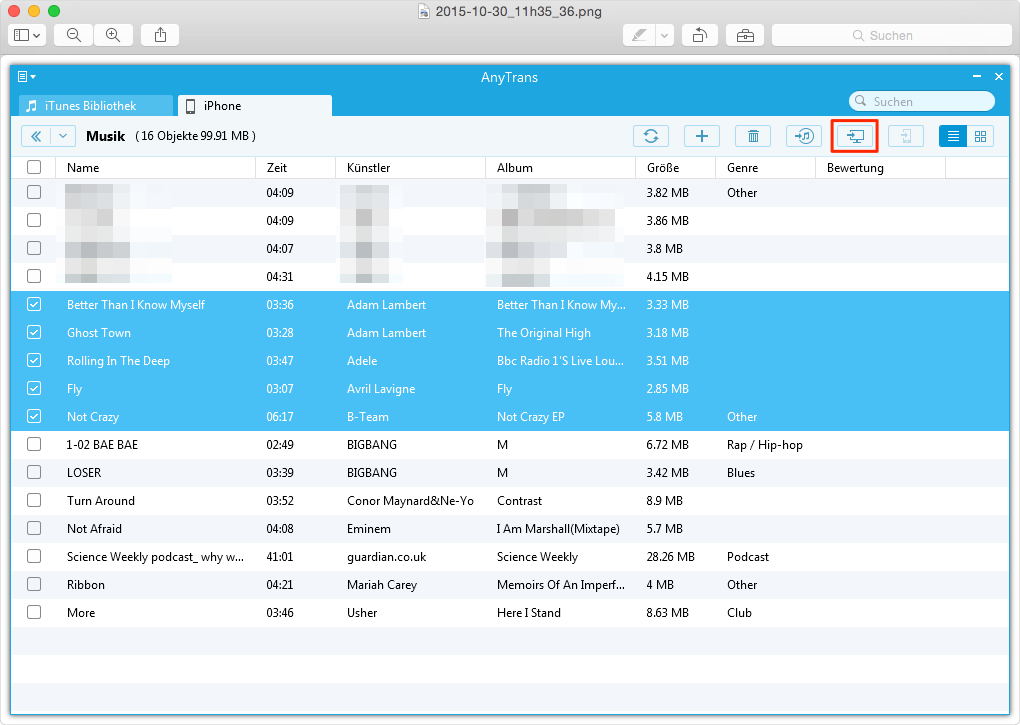Check the Turn Around checkbox
The width and height of the screenshot is (1020, 725).
[x=34, y=500]
